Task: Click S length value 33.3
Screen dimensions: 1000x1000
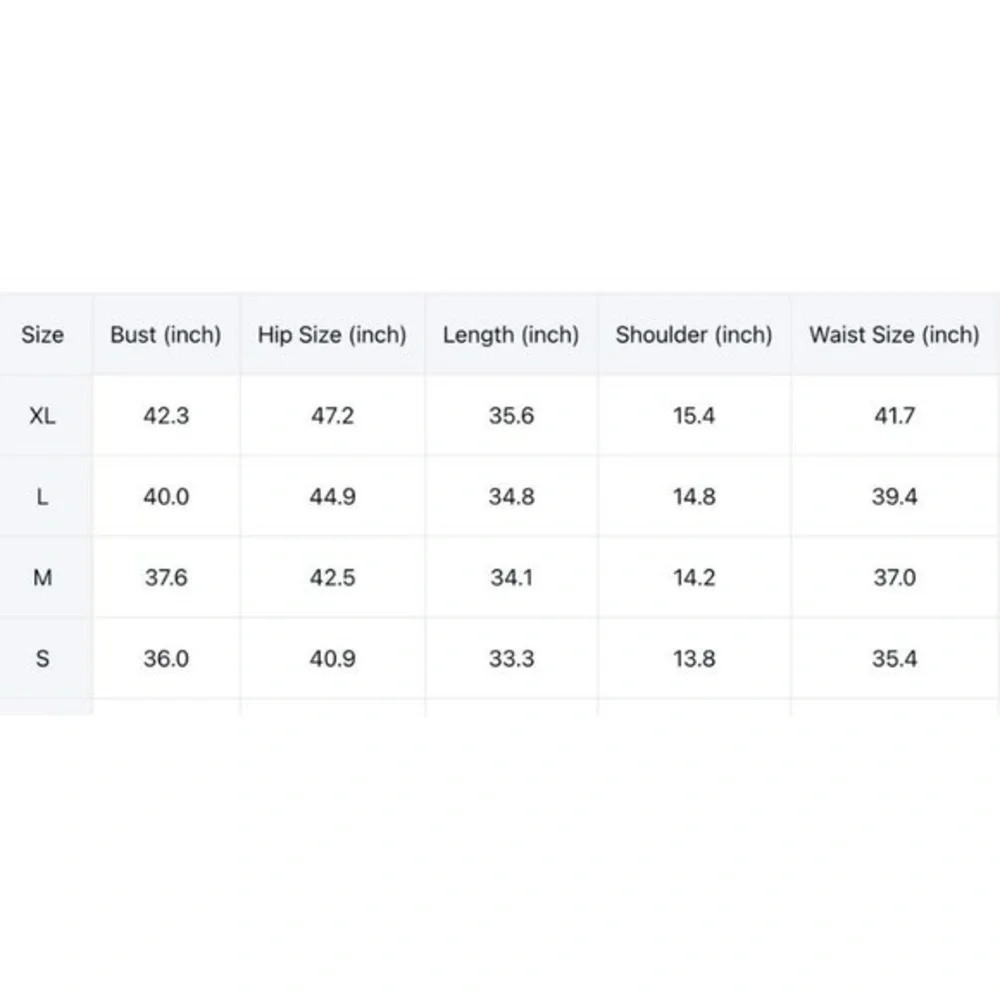Action: coord(511,659)
